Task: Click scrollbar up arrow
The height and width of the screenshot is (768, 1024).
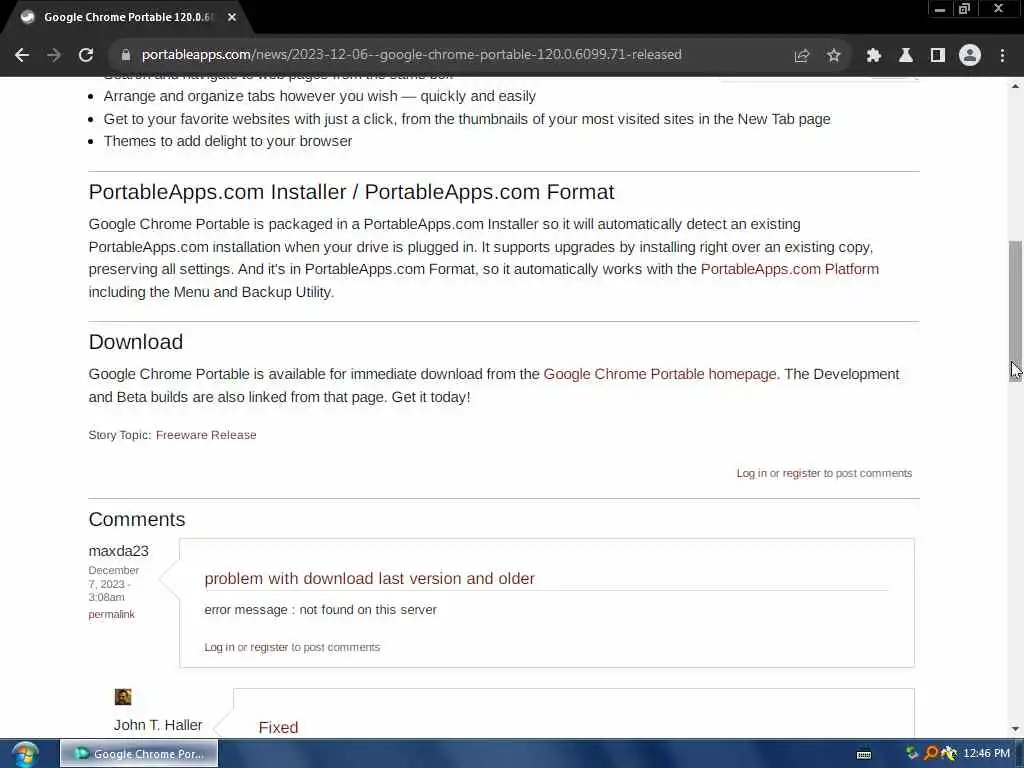Action: (x=1015, y=86)
